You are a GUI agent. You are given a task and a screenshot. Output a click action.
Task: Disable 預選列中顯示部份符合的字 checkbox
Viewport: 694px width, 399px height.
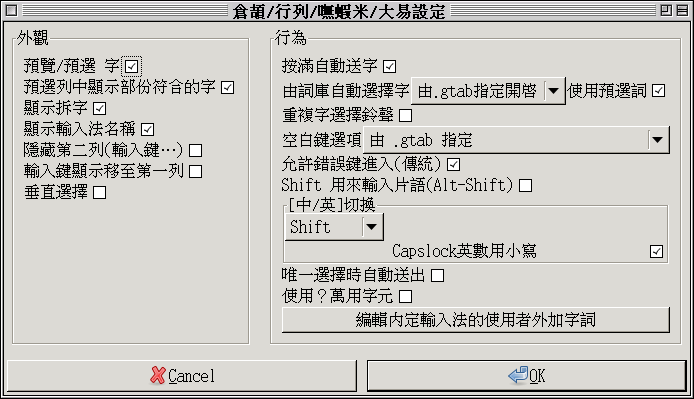coord(227,87)
